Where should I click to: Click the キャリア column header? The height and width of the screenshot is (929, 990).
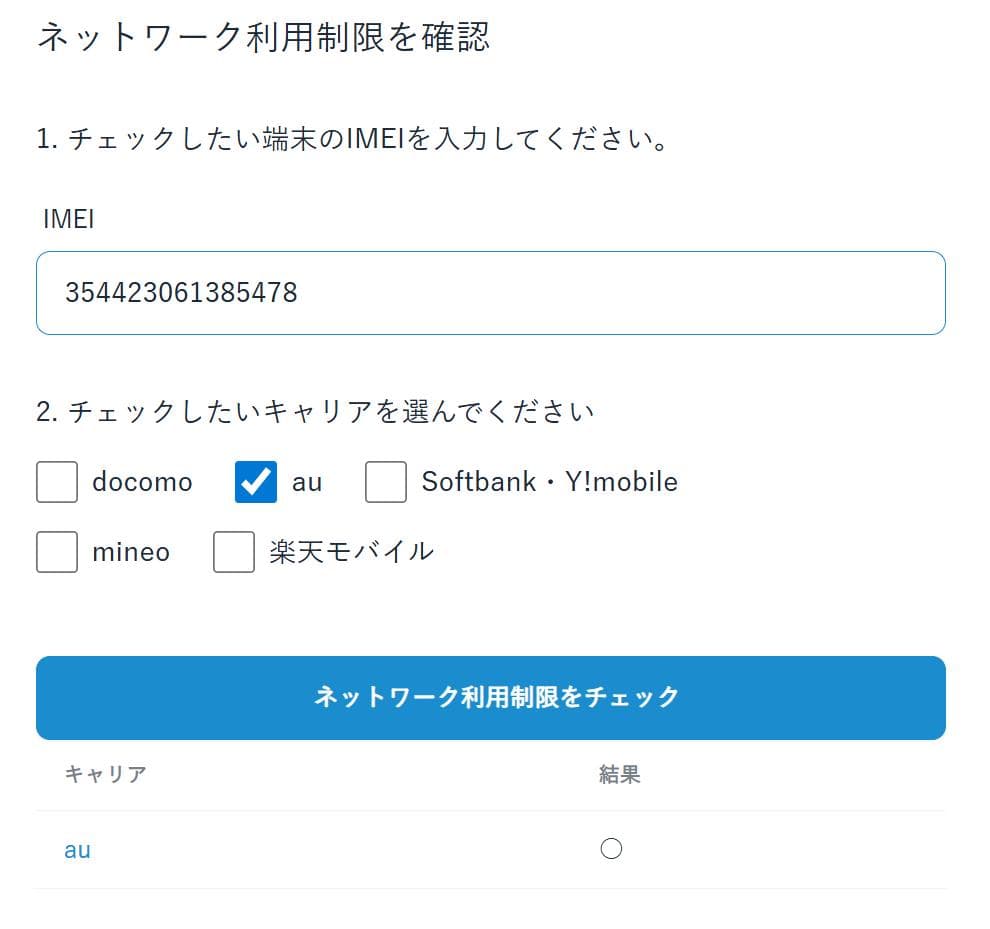tap(103, 772)
